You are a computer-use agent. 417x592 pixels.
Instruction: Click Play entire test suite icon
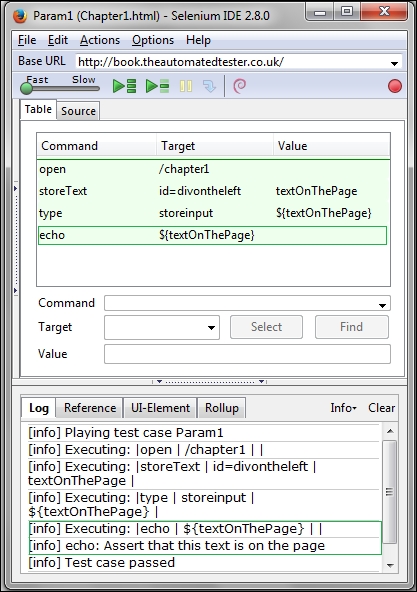[x=125, y=86]
